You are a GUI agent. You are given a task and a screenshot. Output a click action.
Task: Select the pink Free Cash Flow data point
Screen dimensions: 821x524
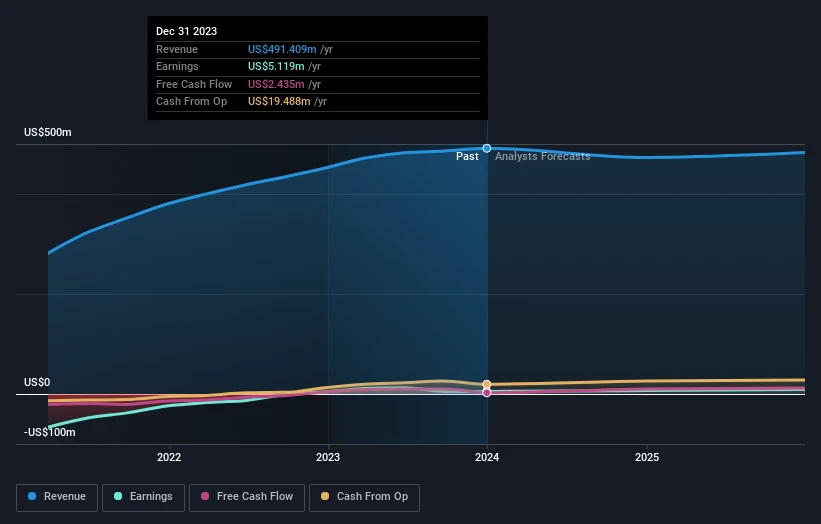tap(487, 392)
